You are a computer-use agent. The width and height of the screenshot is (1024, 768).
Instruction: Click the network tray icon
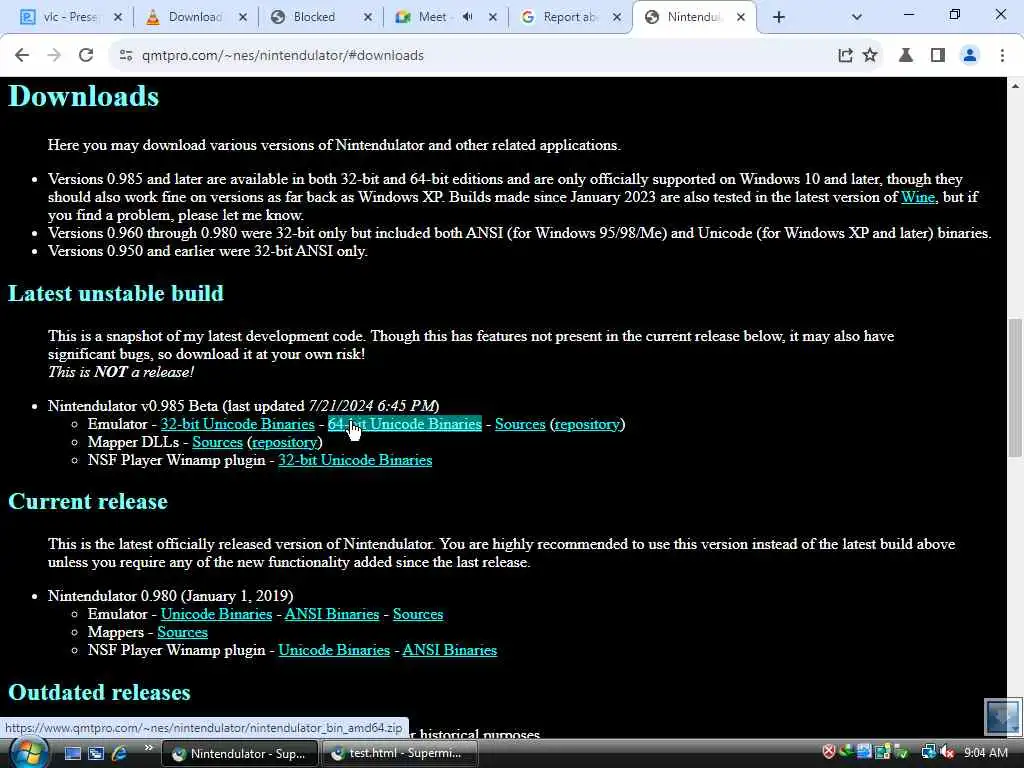(929, 752)
